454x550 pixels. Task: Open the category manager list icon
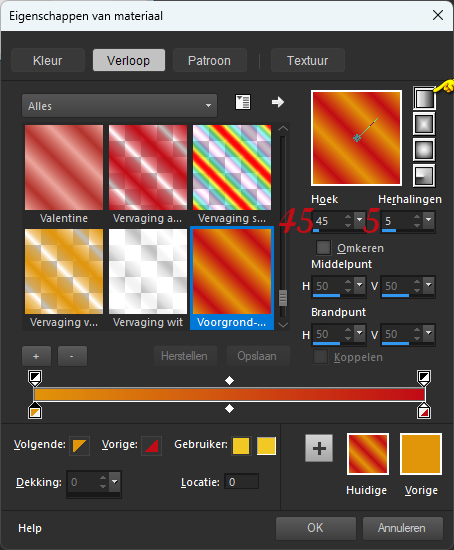point(242,102)
